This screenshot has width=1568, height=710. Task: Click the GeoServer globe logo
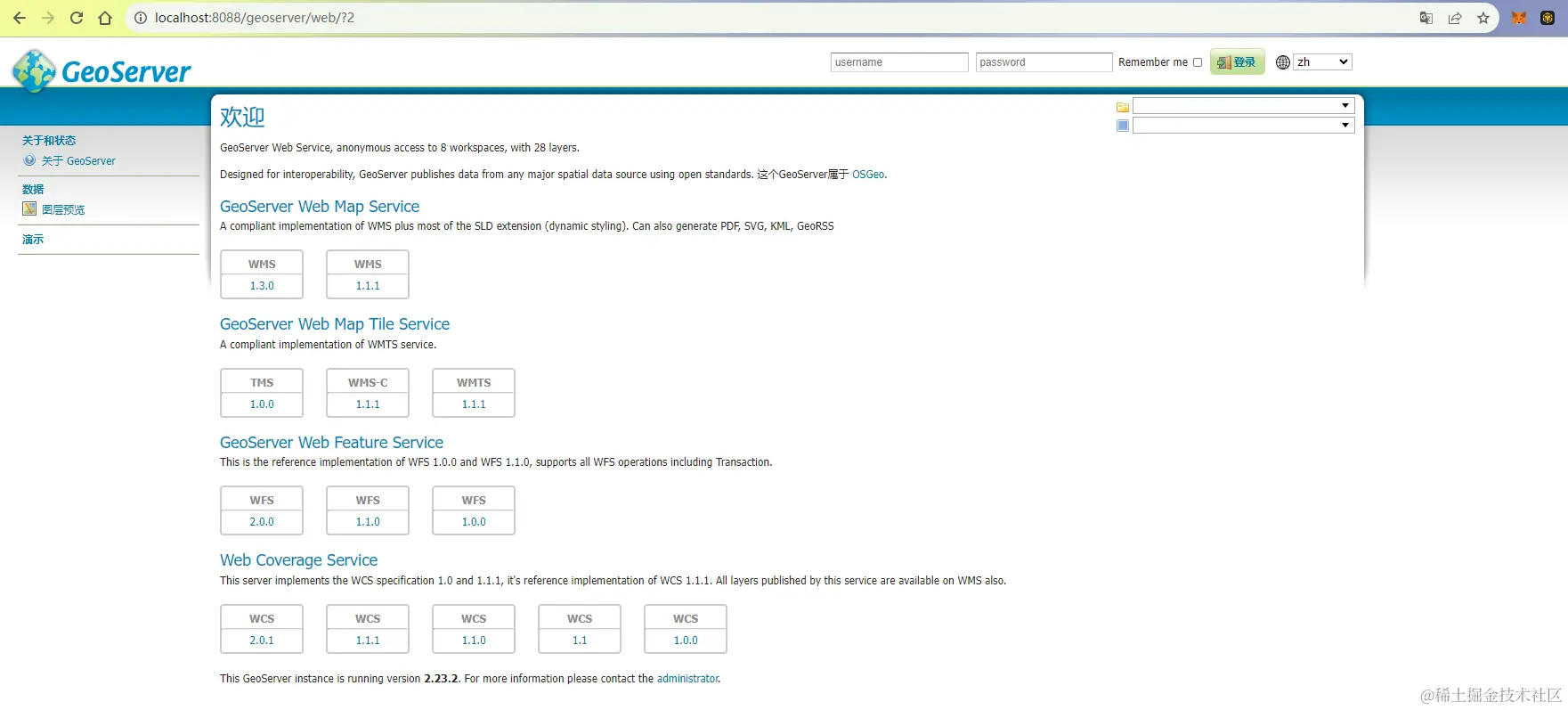35,70
